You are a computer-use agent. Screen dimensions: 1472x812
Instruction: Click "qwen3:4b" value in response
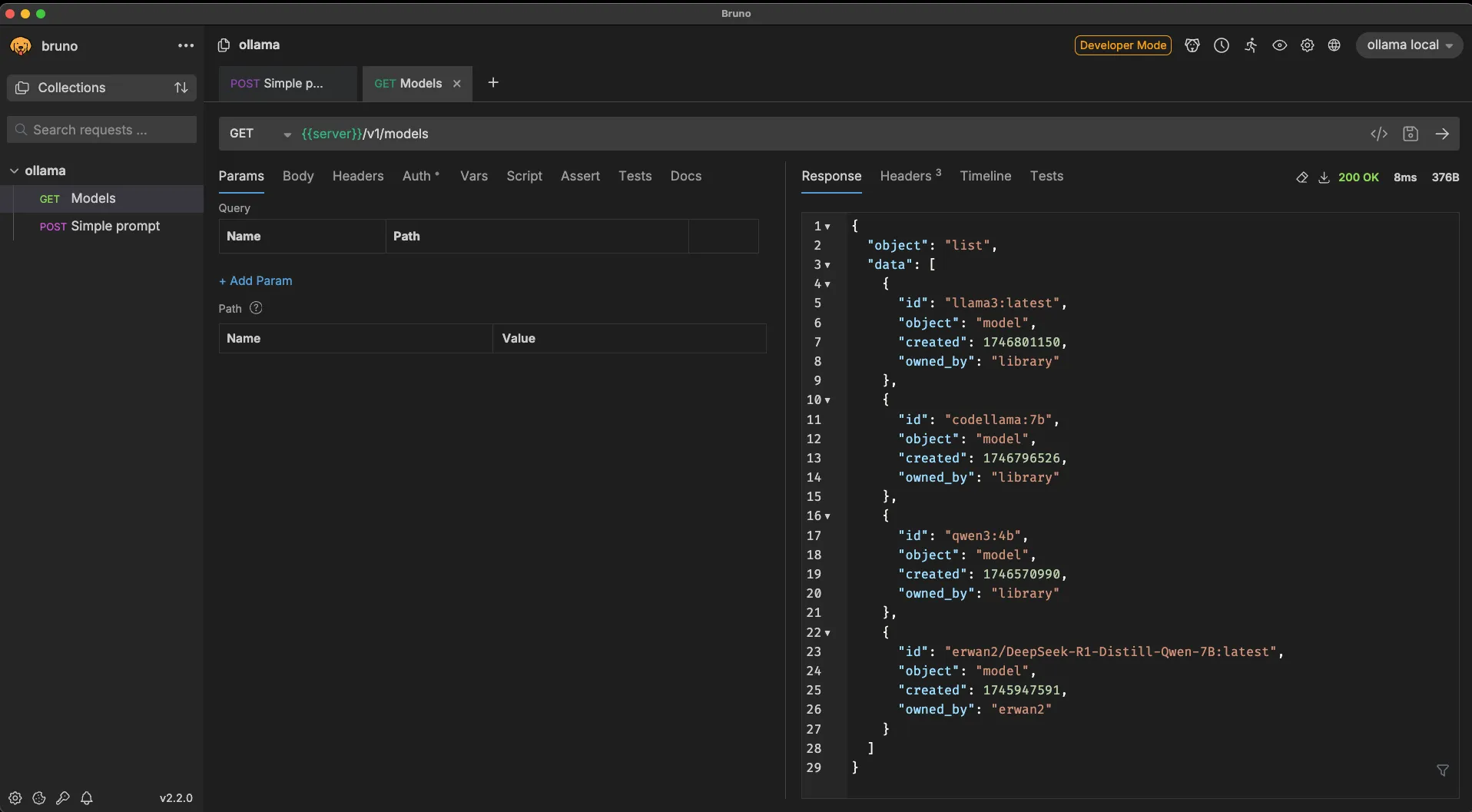point(983,536)
